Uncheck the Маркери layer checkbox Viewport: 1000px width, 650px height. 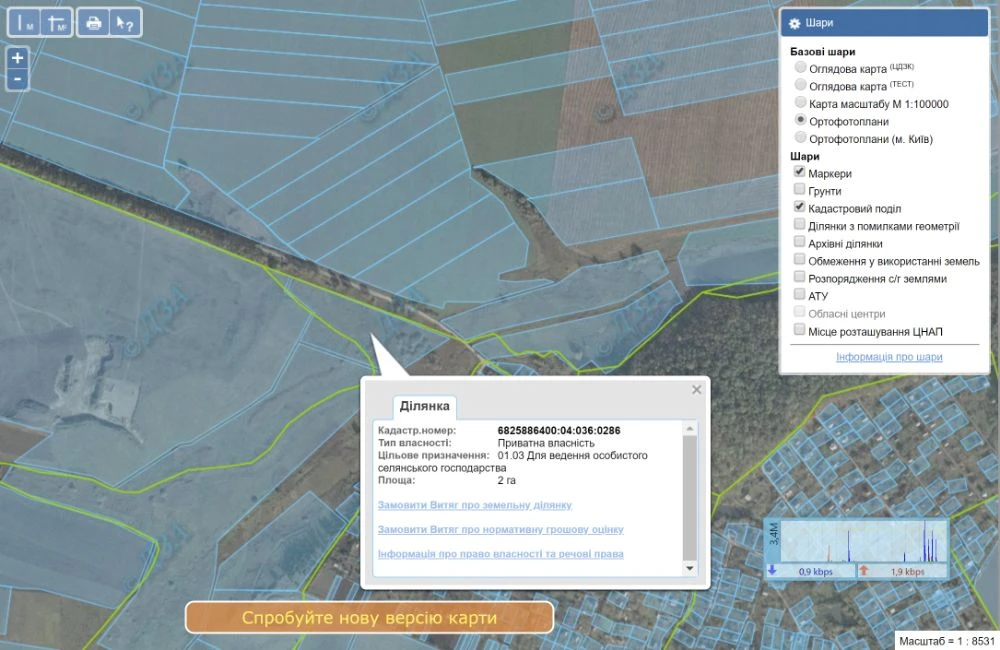tap(799, 172)
